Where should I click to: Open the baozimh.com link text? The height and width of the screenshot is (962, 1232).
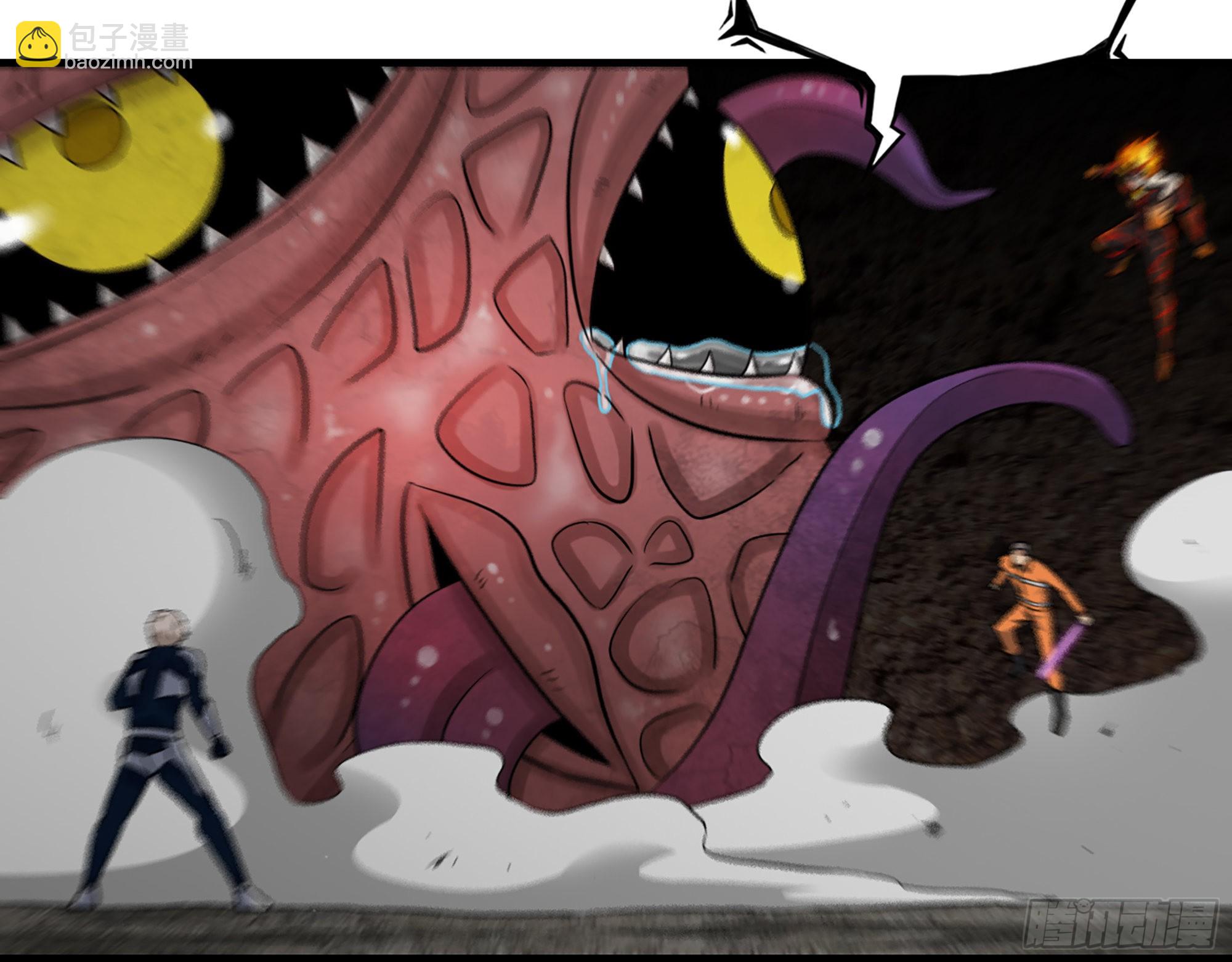[x=128, y=62]
